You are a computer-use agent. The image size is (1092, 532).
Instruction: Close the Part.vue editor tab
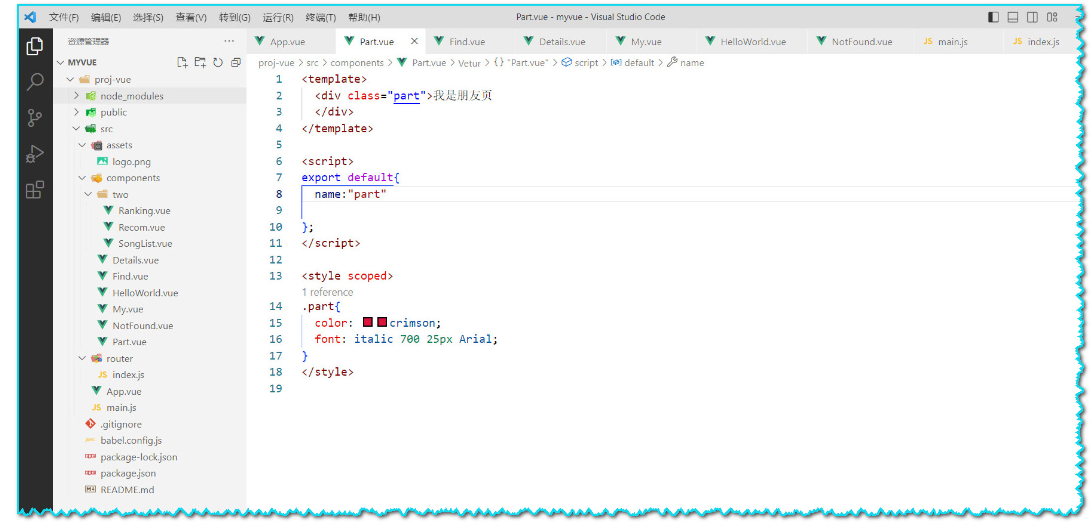414,41
